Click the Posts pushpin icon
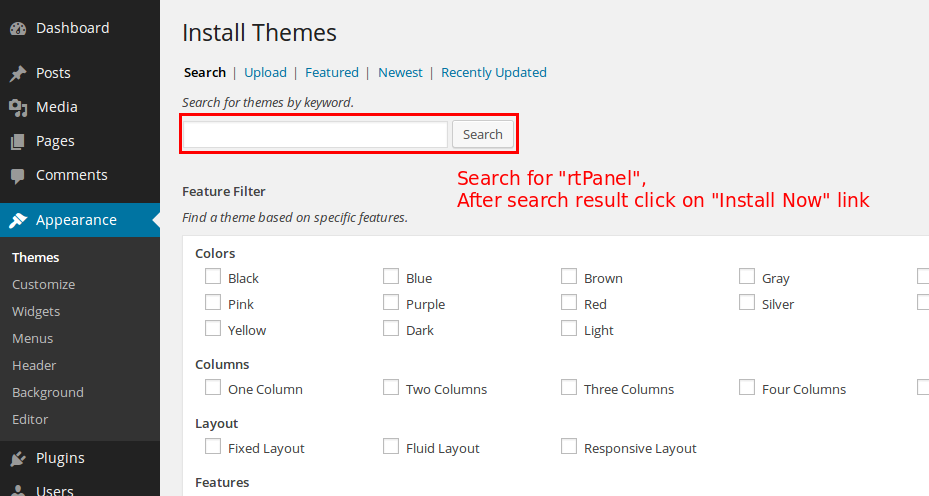 (x=18, y=73)
